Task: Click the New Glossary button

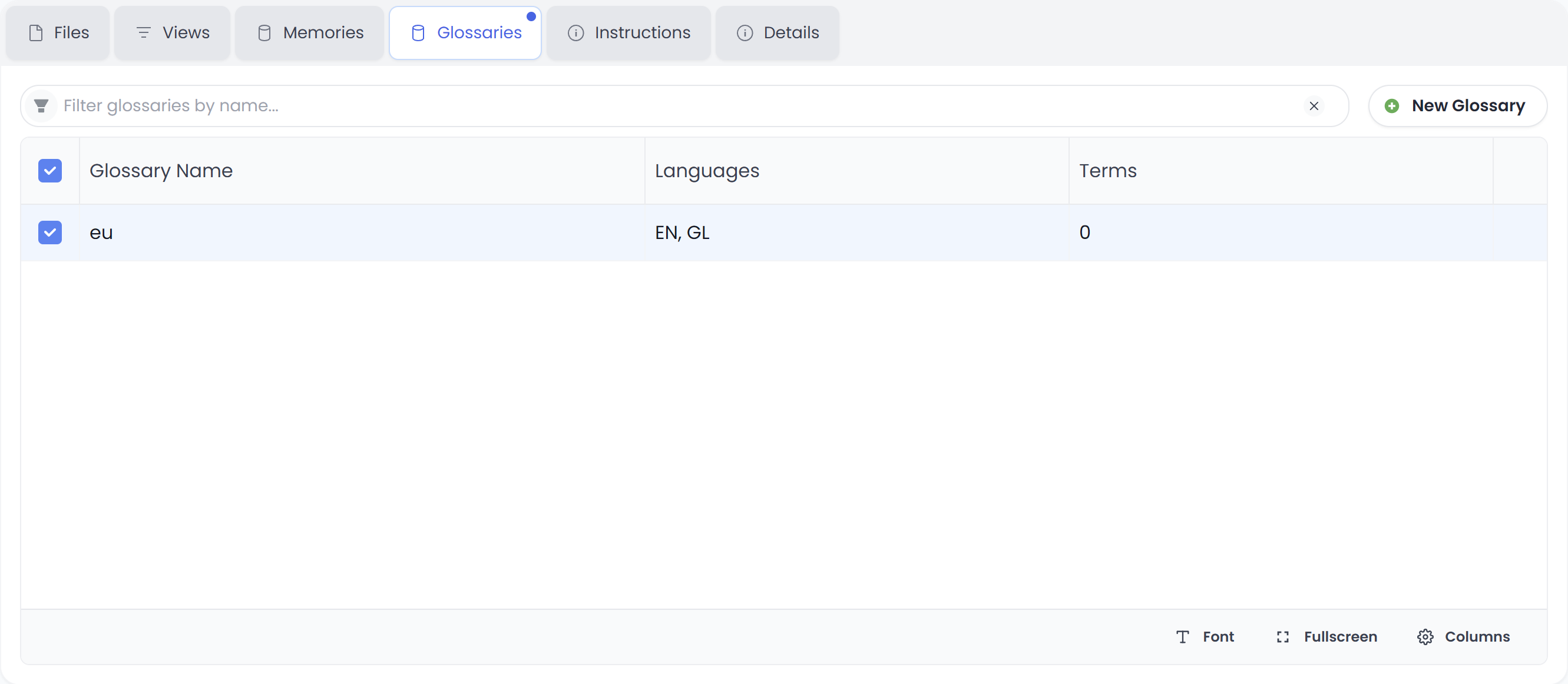Action: [x=1457, y=105]
